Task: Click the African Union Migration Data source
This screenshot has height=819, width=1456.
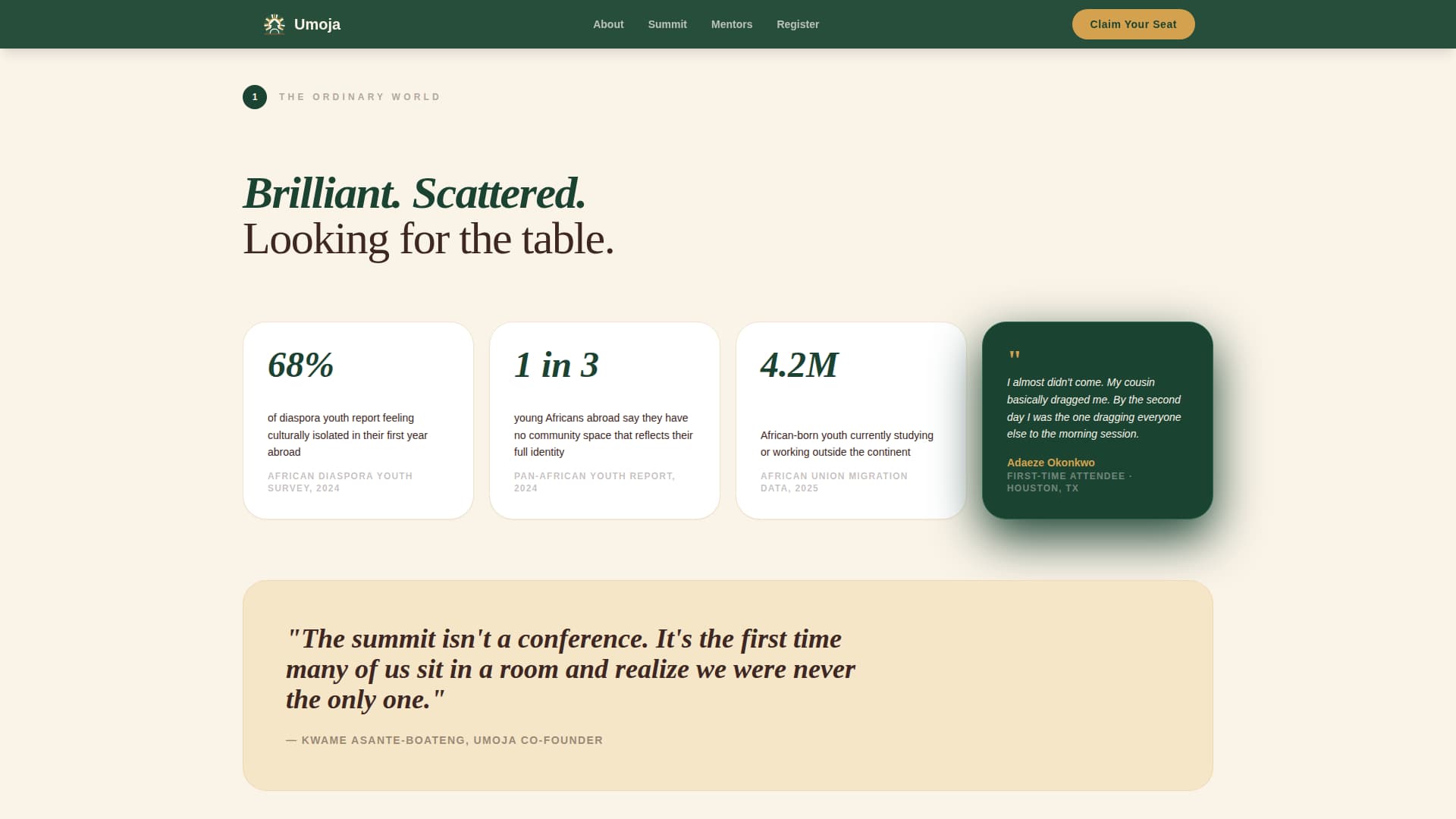Action: [x=833, y=482]
